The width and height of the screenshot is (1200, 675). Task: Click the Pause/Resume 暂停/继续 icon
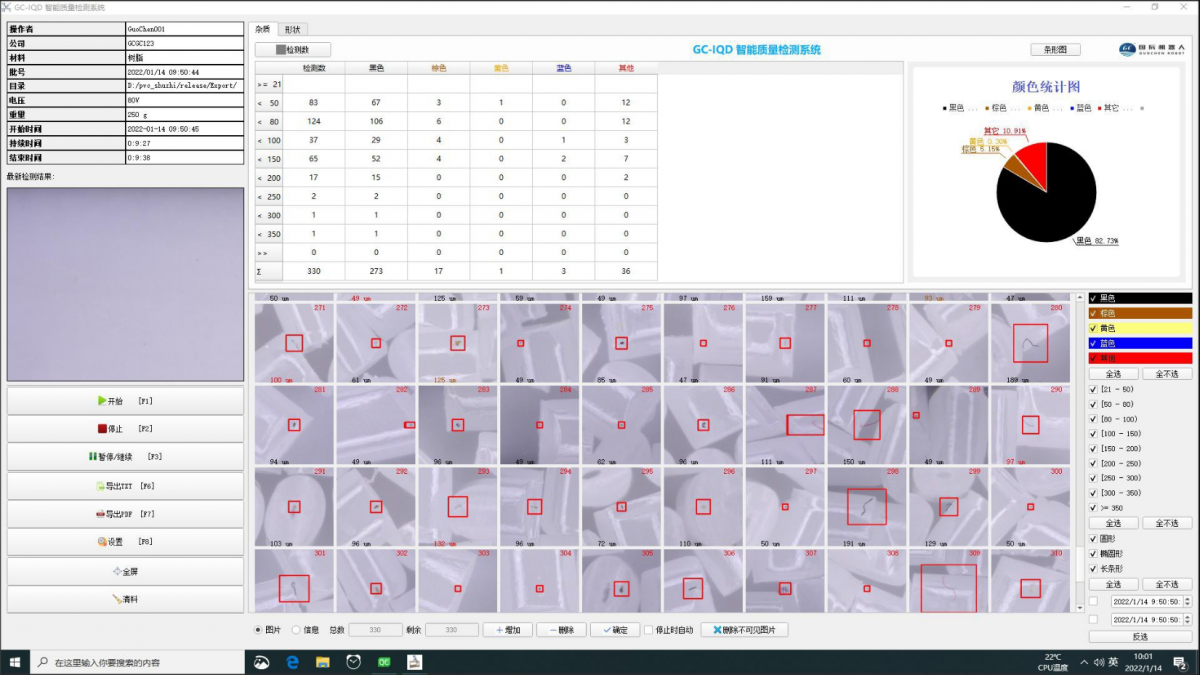(93, 457)
